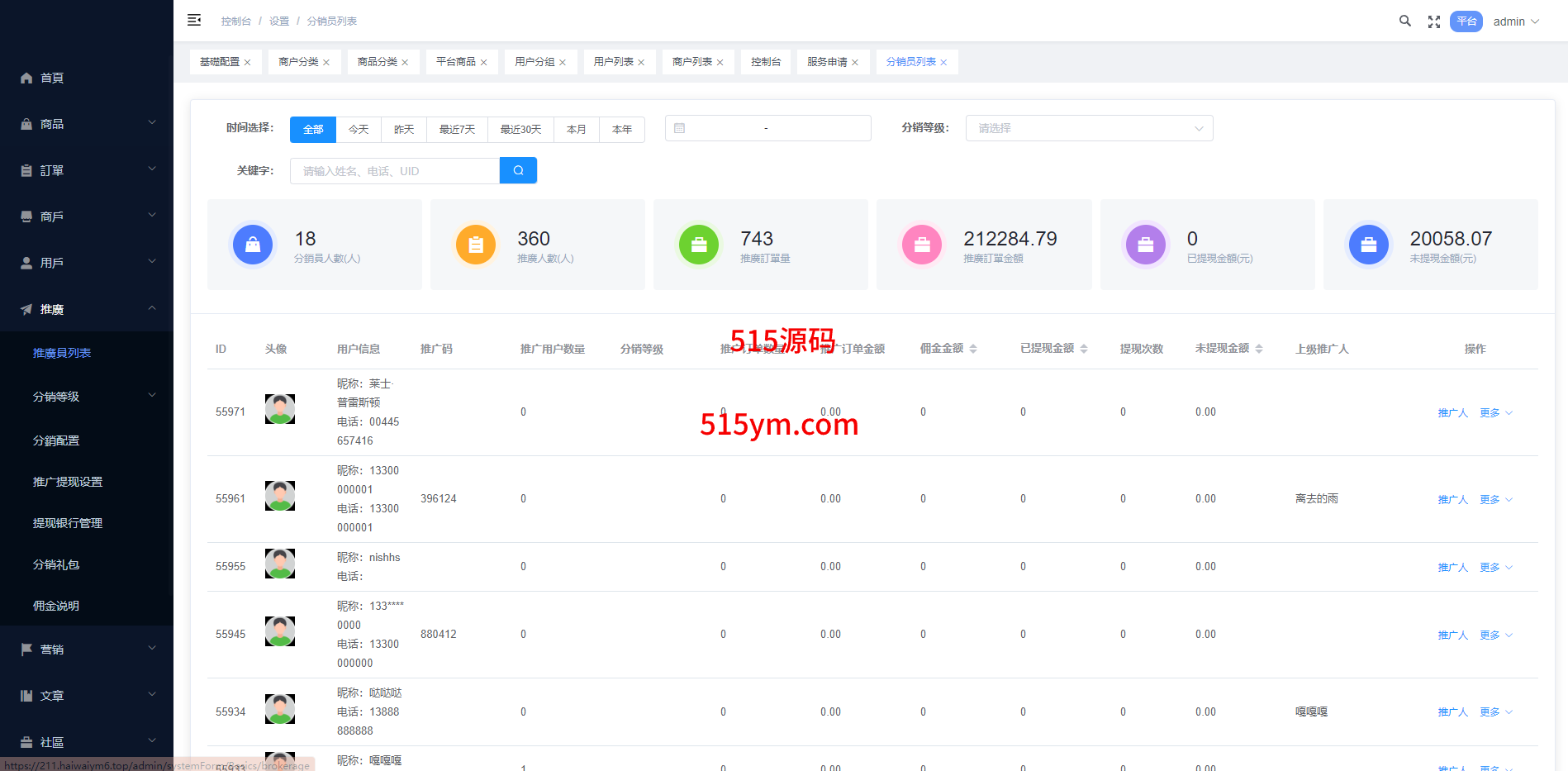Select the 最近7天 time filter
Screen dimensions: 1568x771
pyautogui.click(x=457, y=130)
